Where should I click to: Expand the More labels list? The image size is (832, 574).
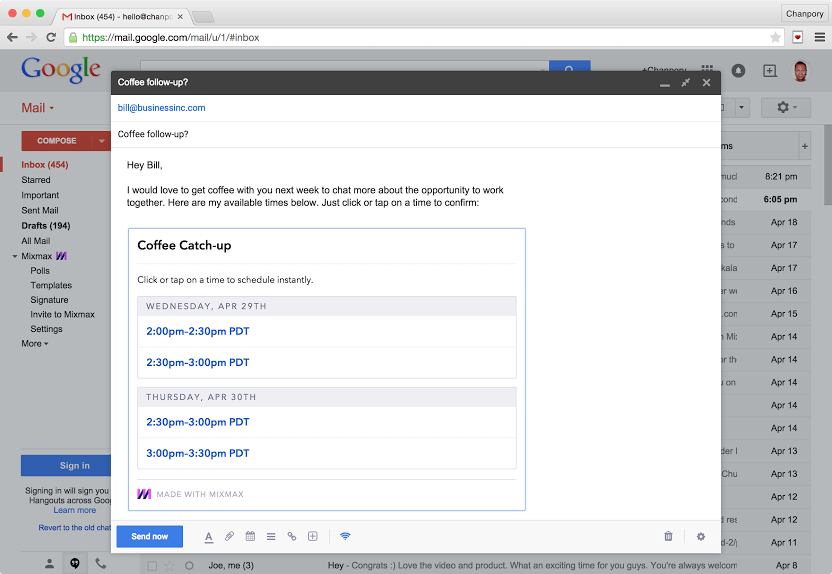(x=34, y=344)
